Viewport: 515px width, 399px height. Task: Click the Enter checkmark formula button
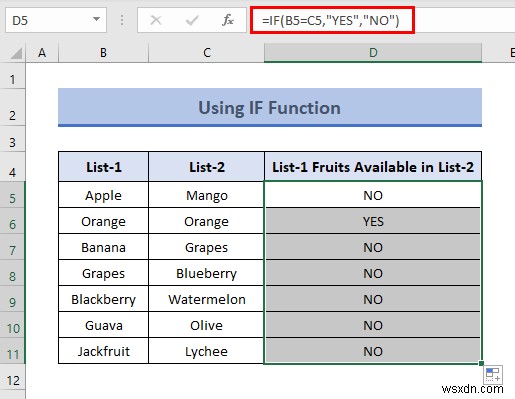click(192, 21)
